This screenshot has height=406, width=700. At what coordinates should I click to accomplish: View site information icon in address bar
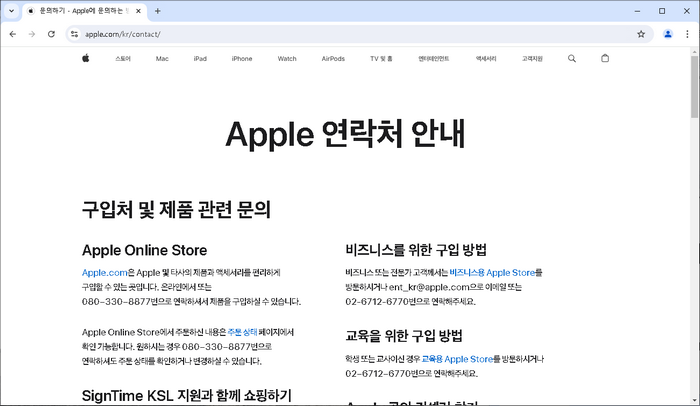coord(75,34)
